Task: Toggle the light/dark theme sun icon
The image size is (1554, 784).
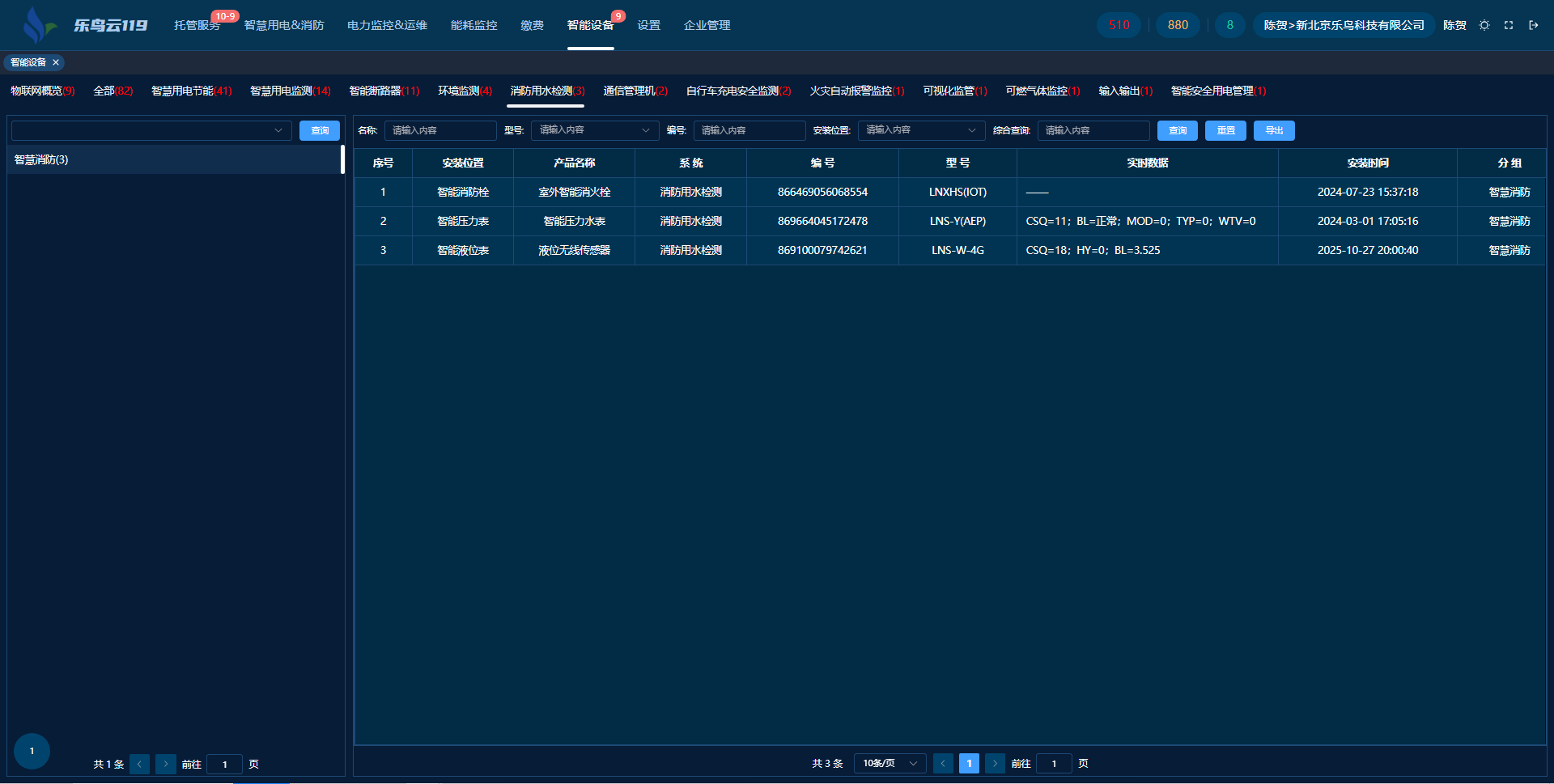Action: (1484, 25)
